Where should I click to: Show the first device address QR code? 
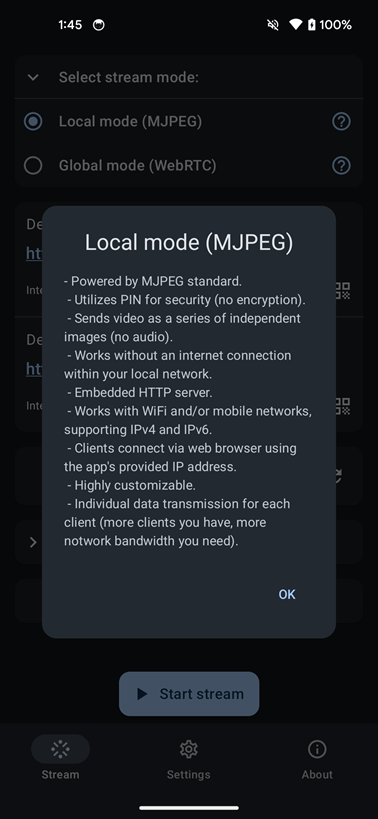pyautogui.click(x=342, y=290)
